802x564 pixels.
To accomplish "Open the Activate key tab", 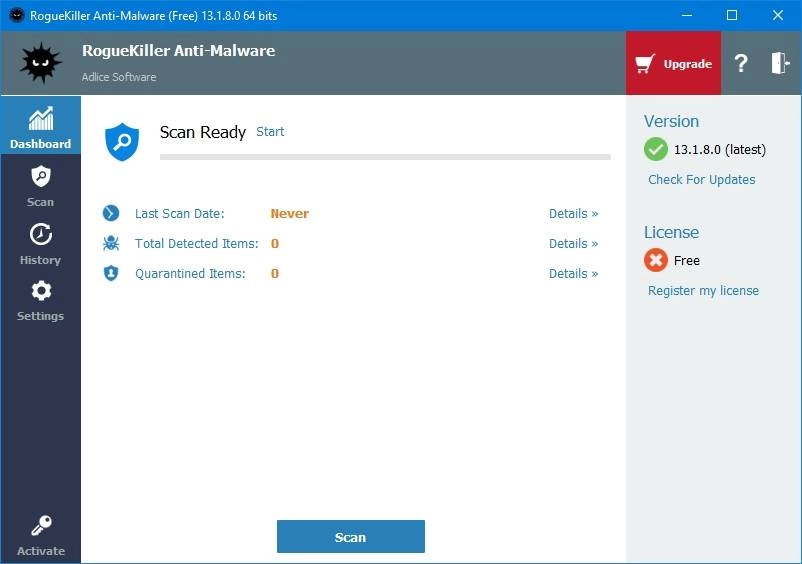I will pos(40,535).
